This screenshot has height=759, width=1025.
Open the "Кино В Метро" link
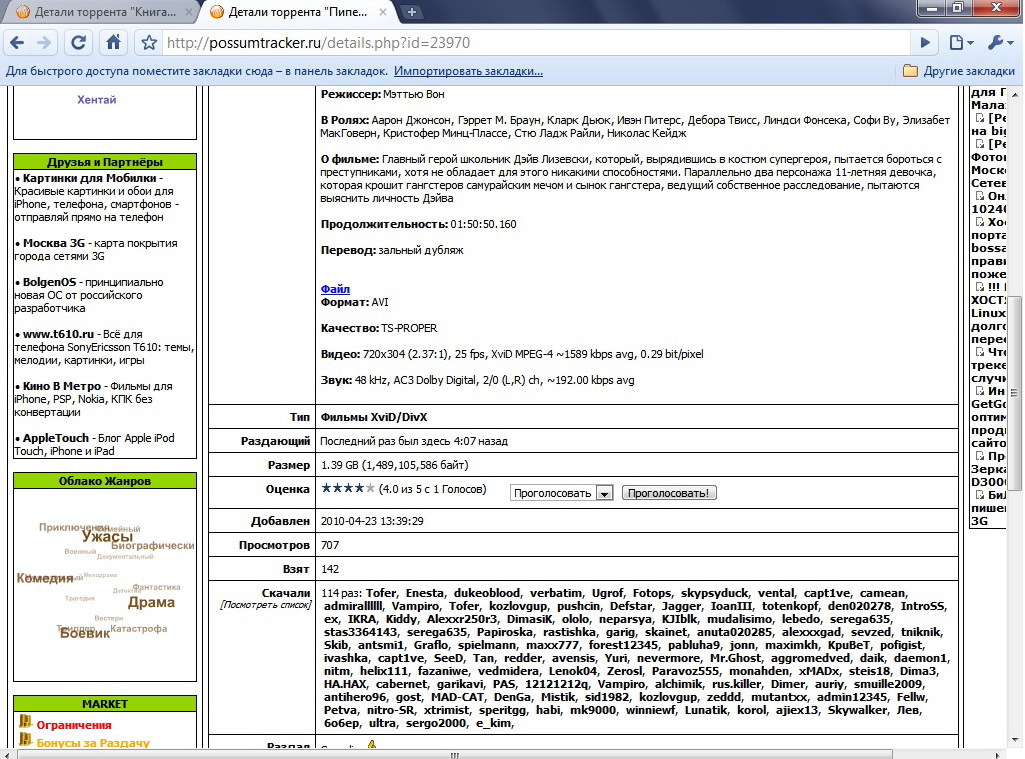pos(62,386)
